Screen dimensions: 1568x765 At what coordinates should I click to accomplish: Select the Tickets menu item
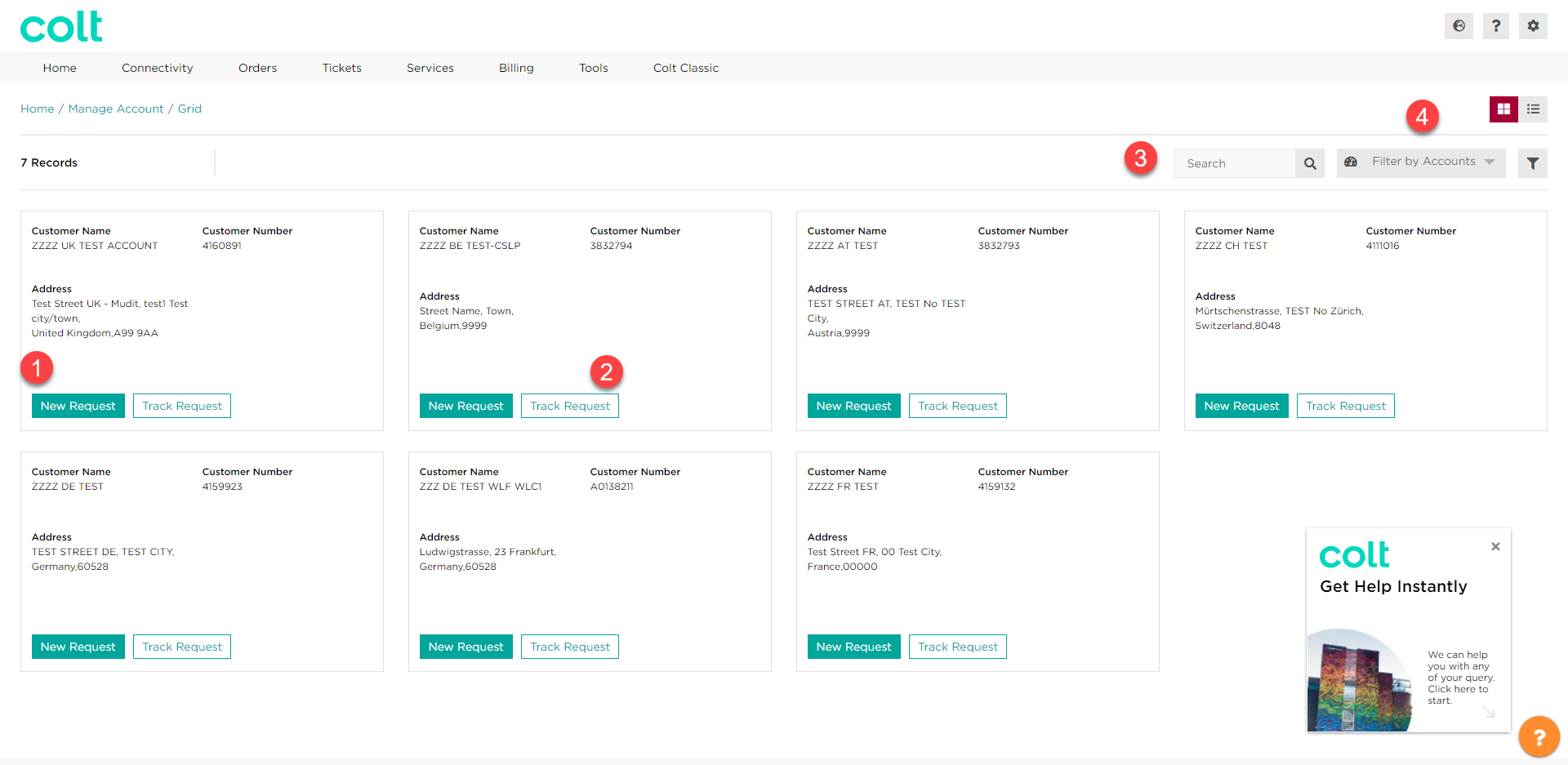[341, 68]
